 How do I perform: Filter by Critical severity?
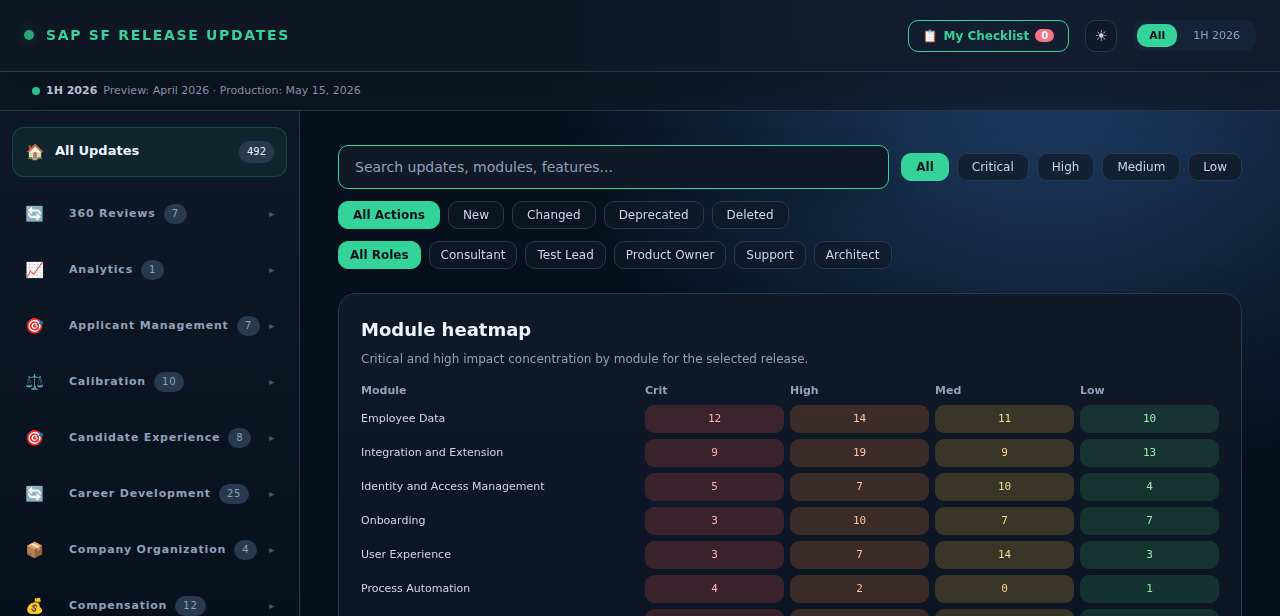[x=993, y=167]
